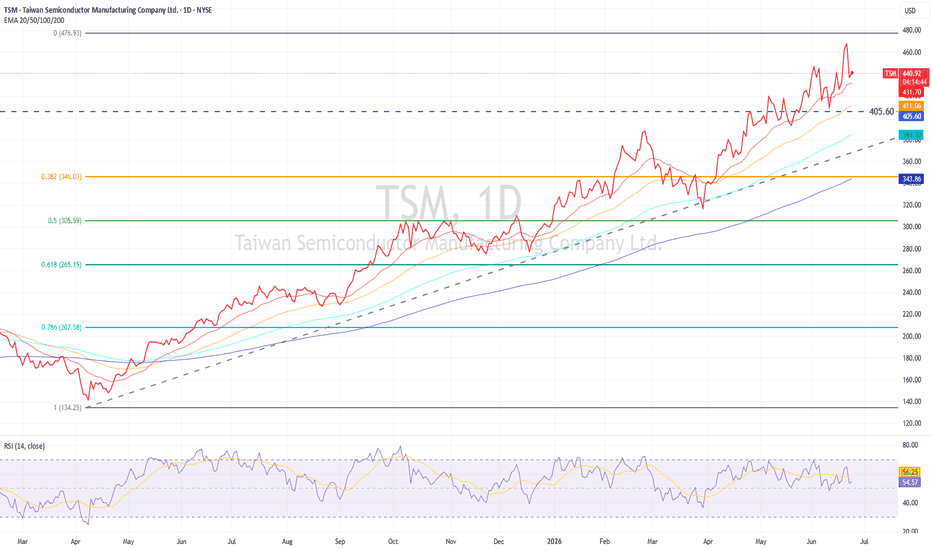Click the cyan 384.30 EMA price label
Image resolution: width=932 pixels, height=550 pixels.
912,135
